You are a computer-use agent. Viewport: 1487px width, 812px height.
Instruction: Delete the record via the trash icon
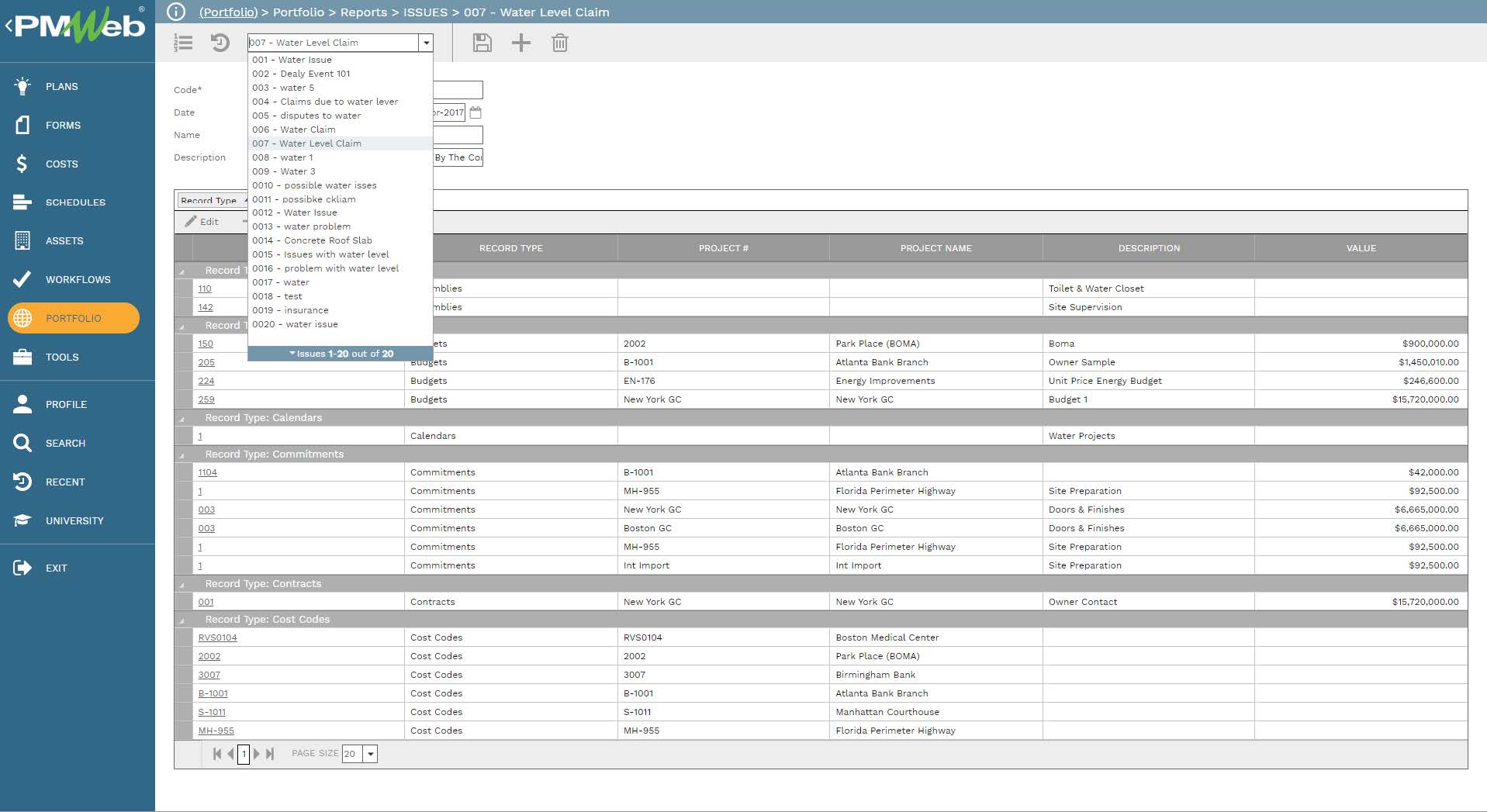click(x=559, y=43)
